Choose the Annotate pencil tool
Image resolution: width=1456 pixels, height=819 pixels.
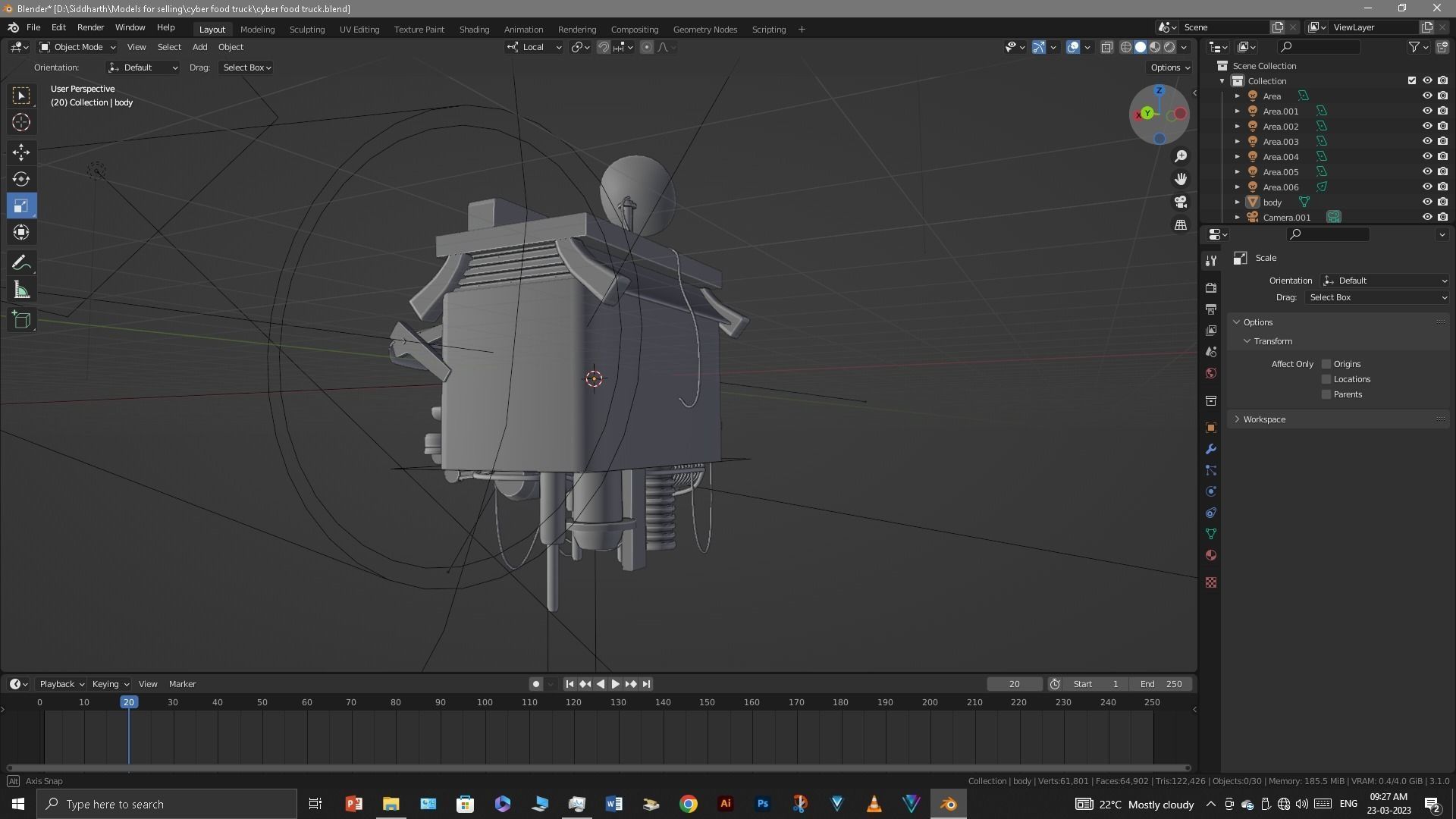[21, 263]
